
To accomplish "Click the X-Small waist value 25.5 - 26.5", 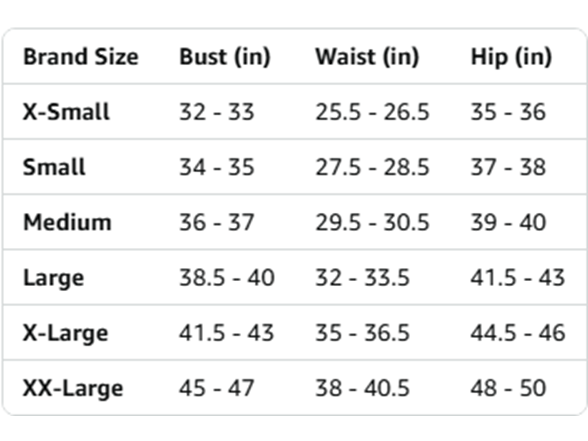I will [372, 112].
